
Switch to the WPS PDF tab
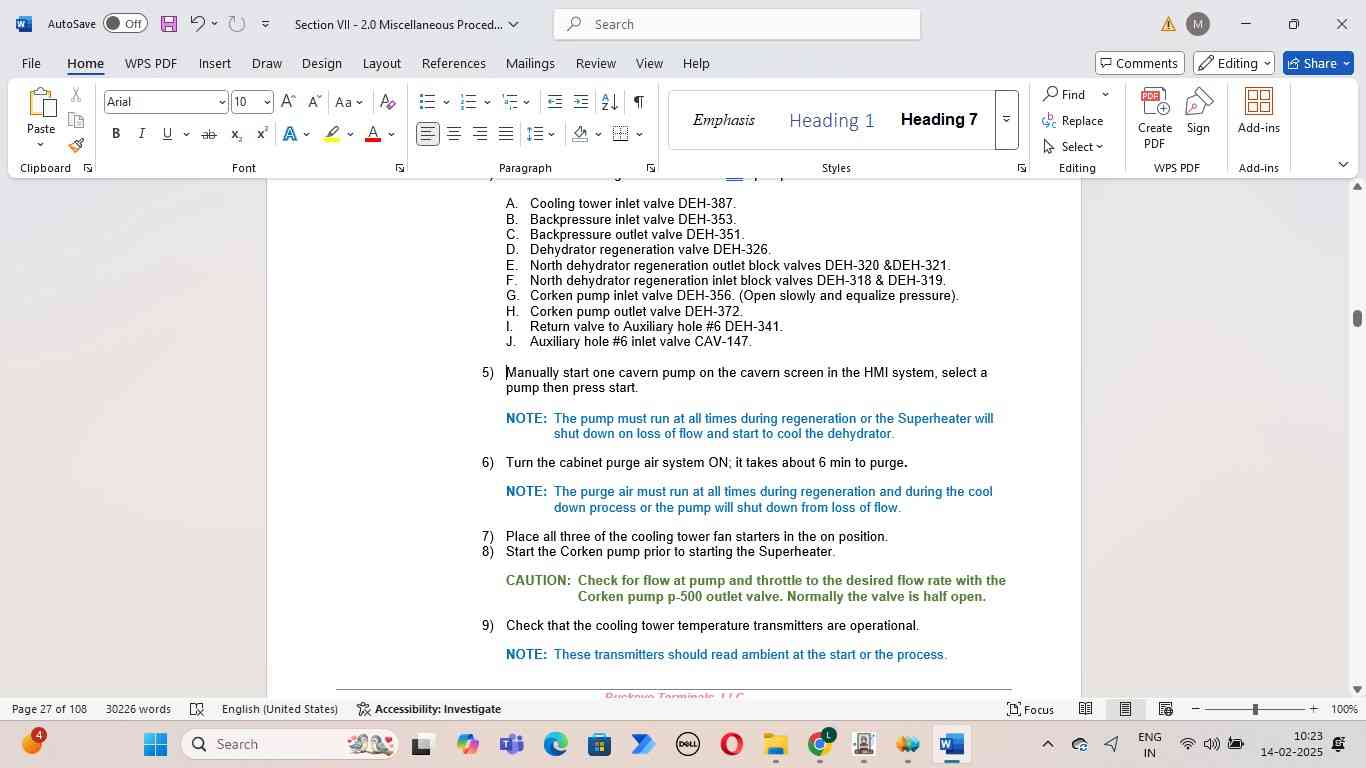pos(151,63)
